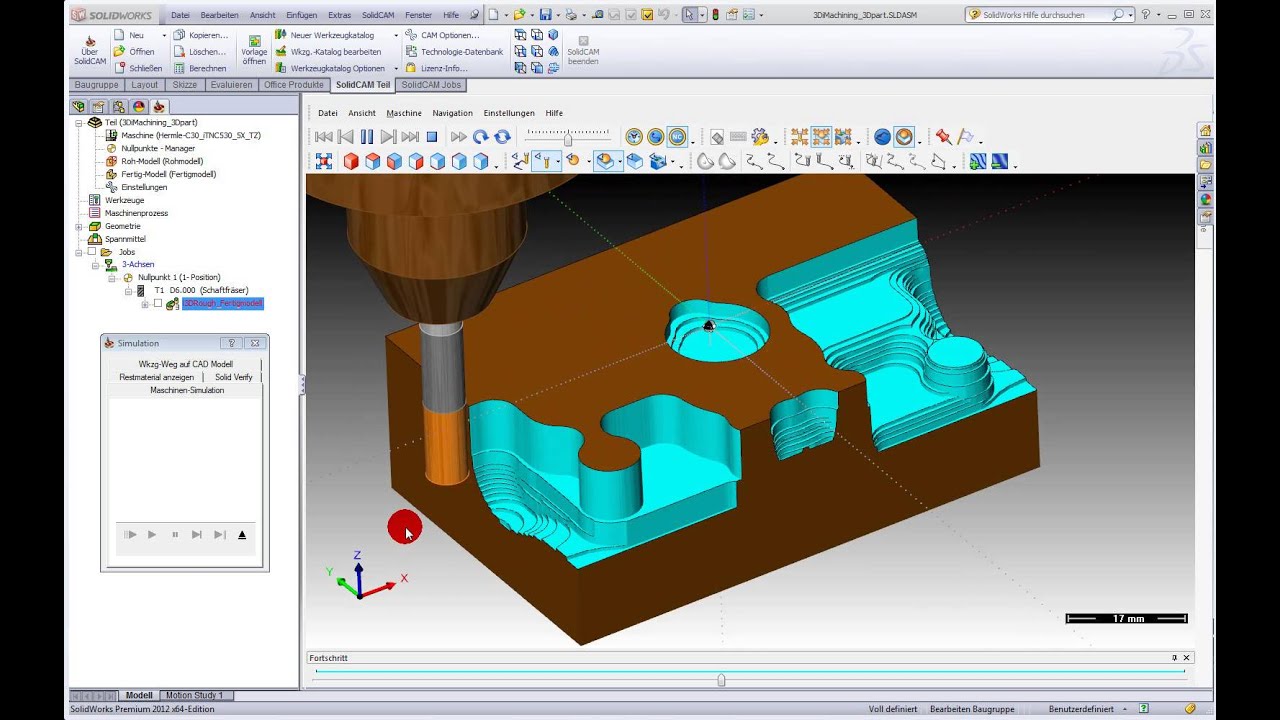Click the red pushpin icon
Screen dimensions: 1280x720
(x=943, y=137)
